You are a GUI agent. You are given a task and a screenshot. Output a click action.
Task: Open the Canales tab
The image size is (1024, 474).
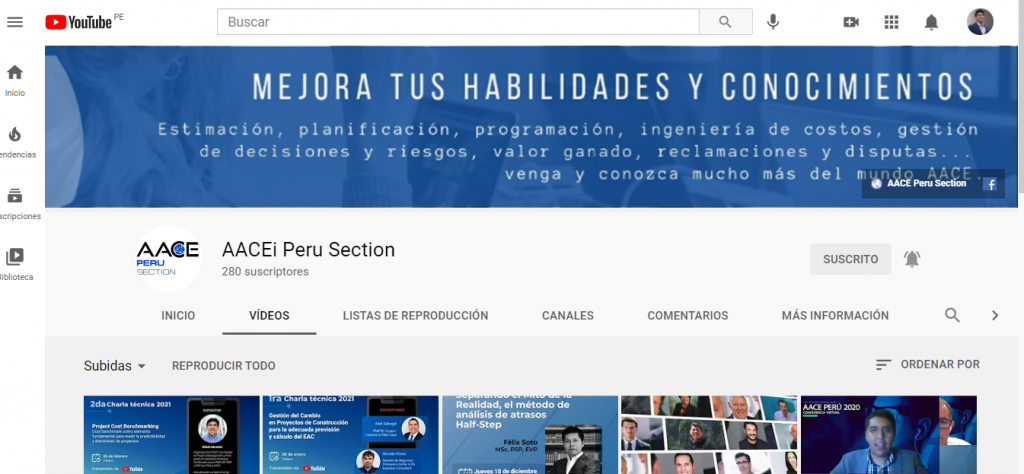pos(568,315)
